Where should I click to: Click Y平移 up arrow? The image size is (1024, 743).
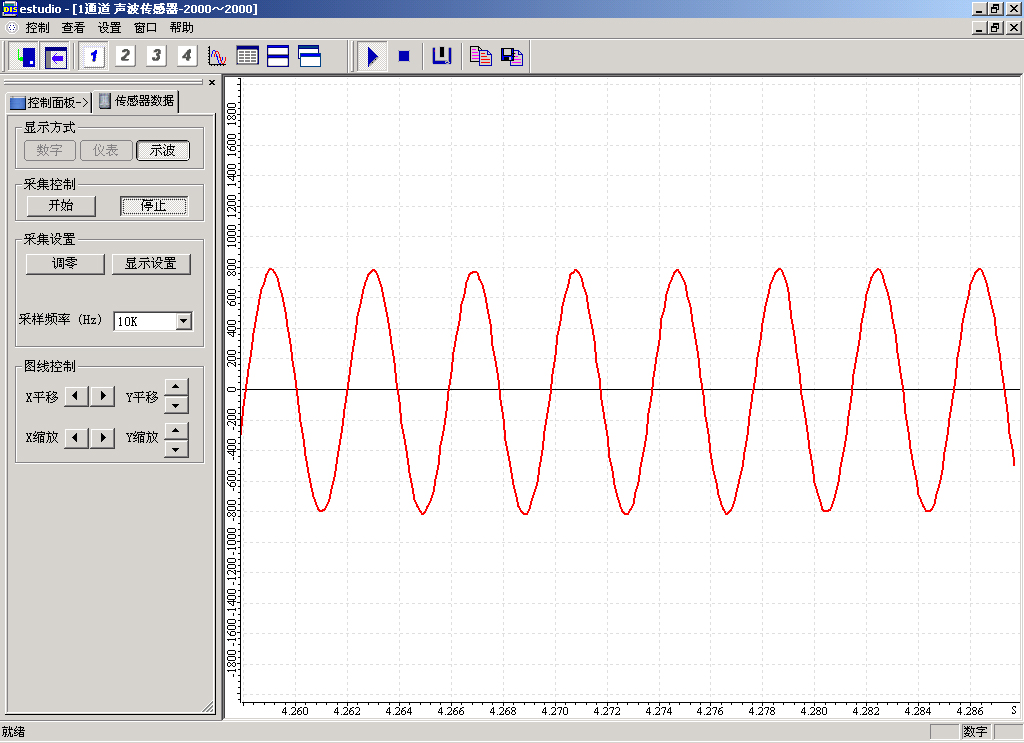click(176, 388)
